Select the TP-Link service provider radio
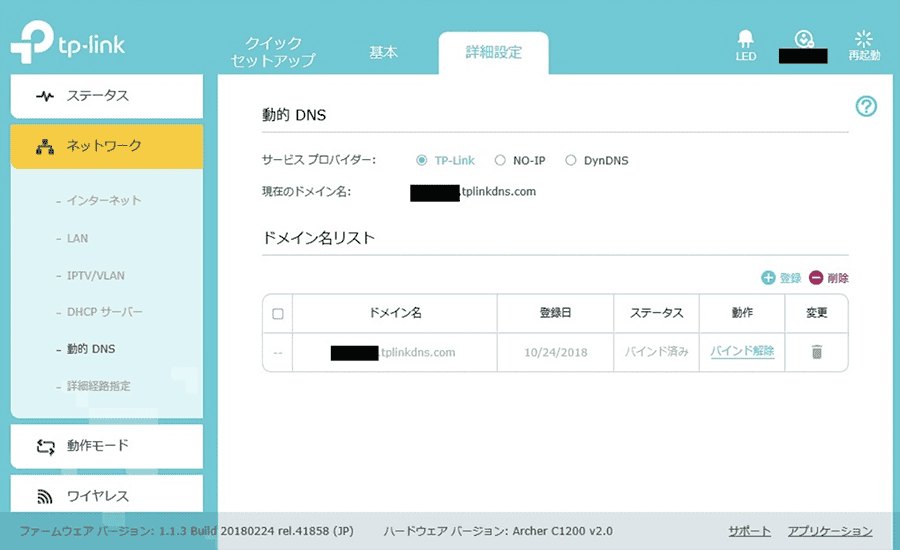This screenshot has width=900, height=550. 421,160
